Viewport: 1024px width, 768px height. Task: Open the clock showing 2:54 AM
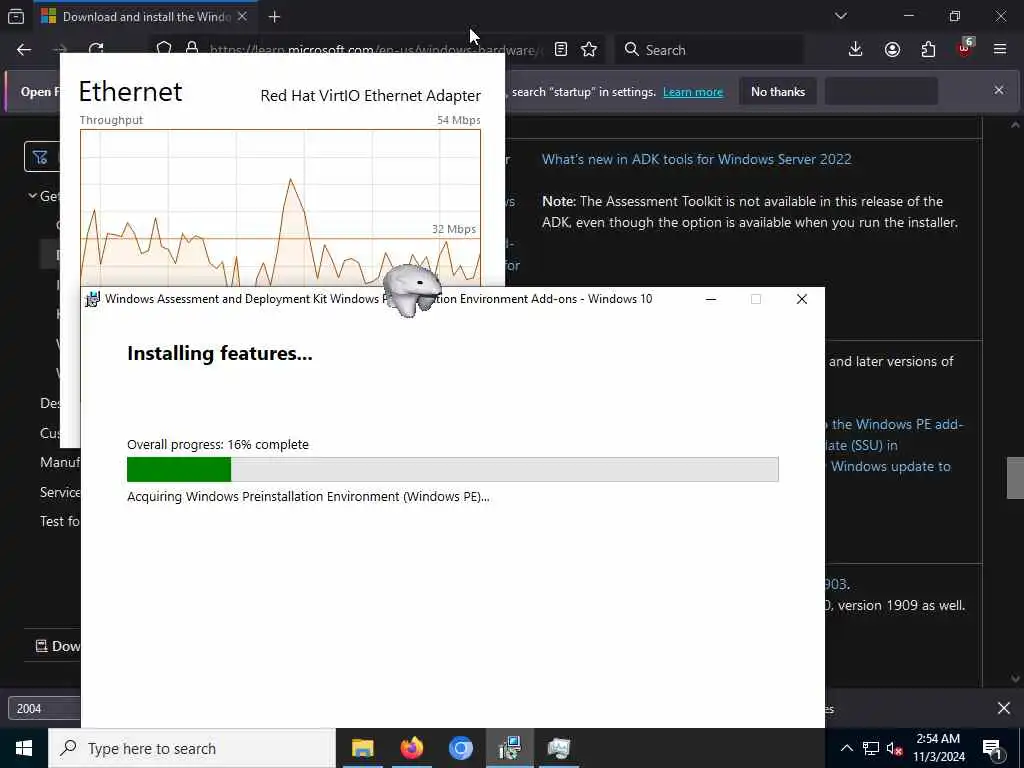938,748
